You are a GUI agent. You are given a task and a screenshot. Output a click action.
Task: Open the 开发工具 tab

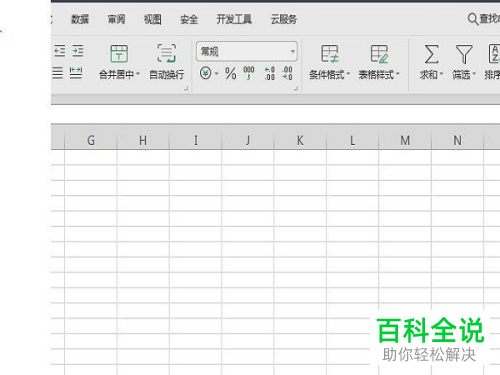pos(234,19)
